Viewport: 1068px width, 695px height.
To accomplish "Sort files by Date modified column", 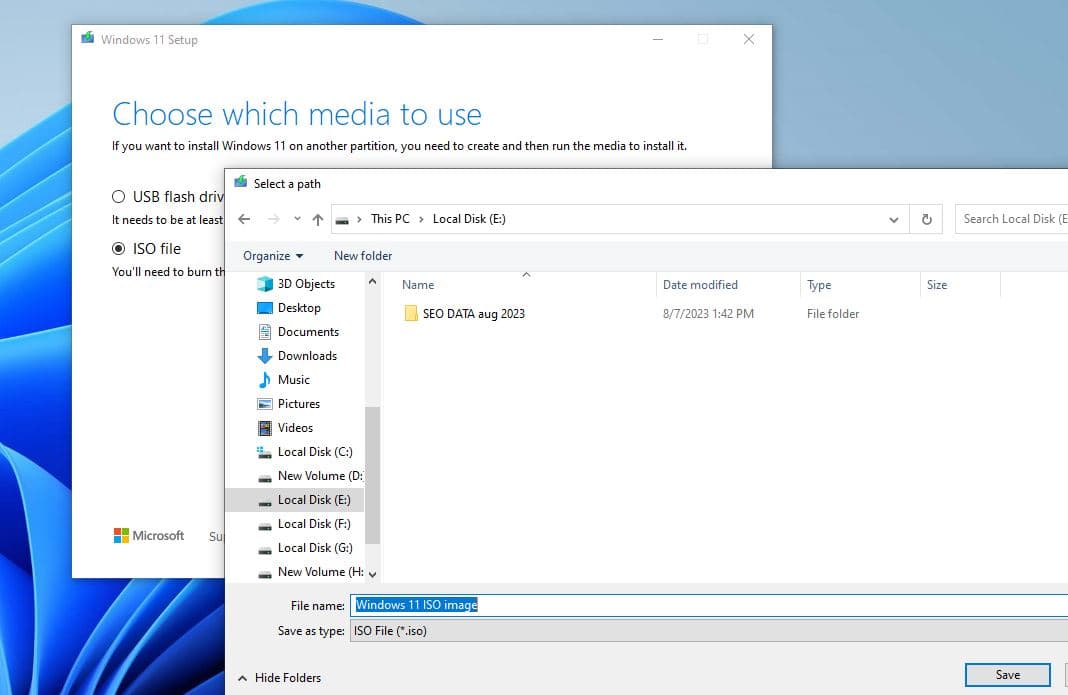I will point(700,285).
